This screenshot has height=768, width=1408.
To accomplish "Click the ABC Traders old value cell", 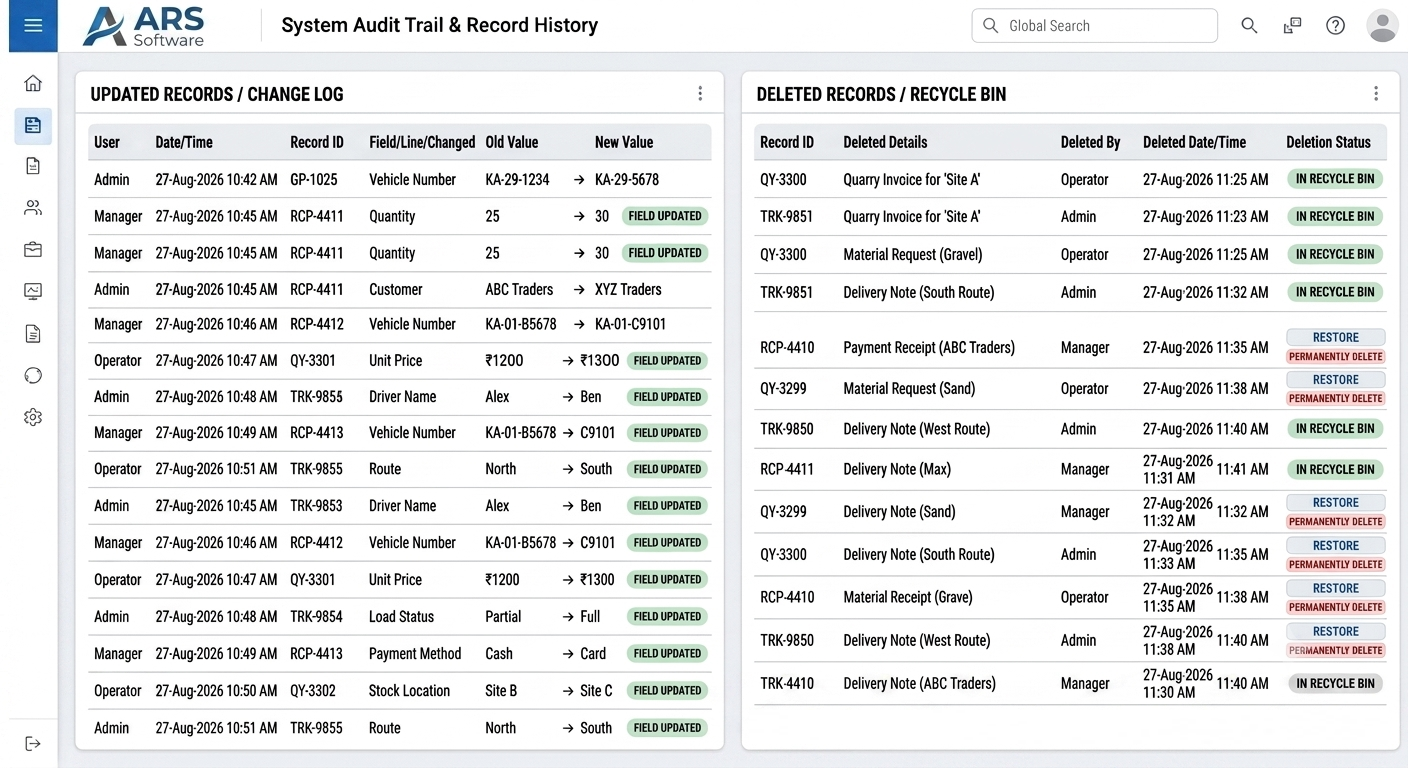I will (519, 290).
